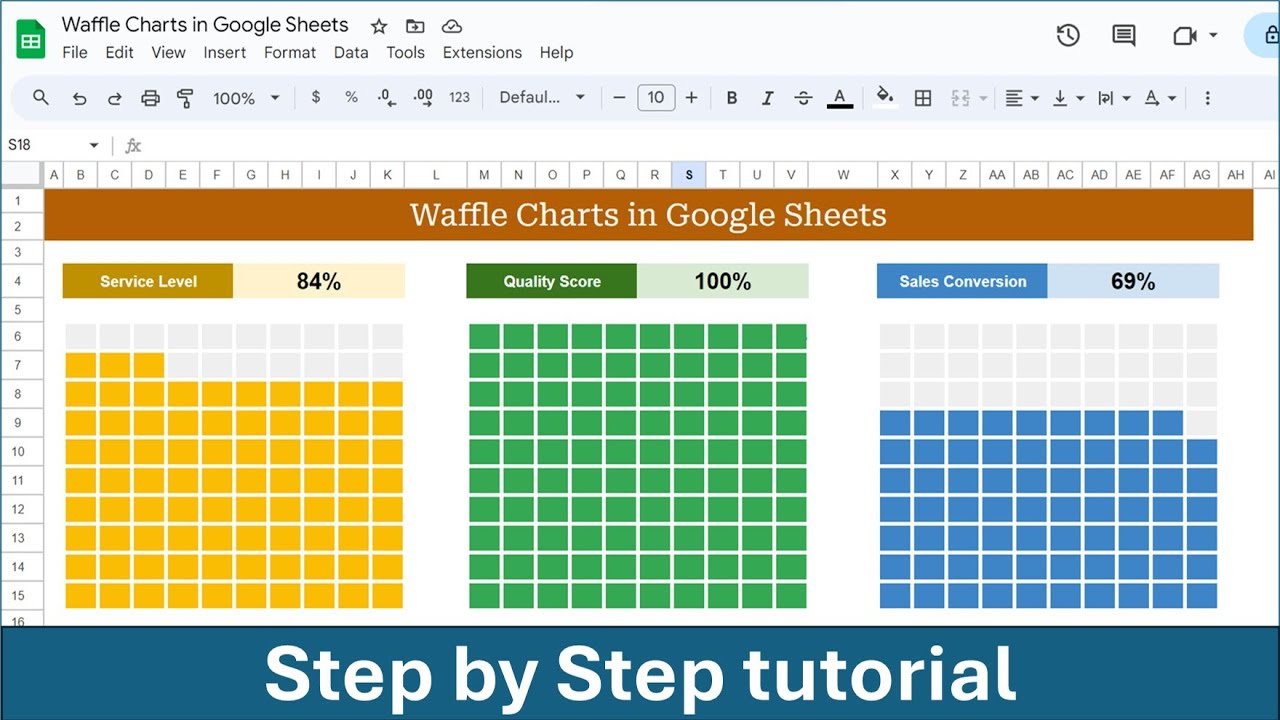
Task: Open text wrapping dropdown
Action: [x=1114, y=98]
